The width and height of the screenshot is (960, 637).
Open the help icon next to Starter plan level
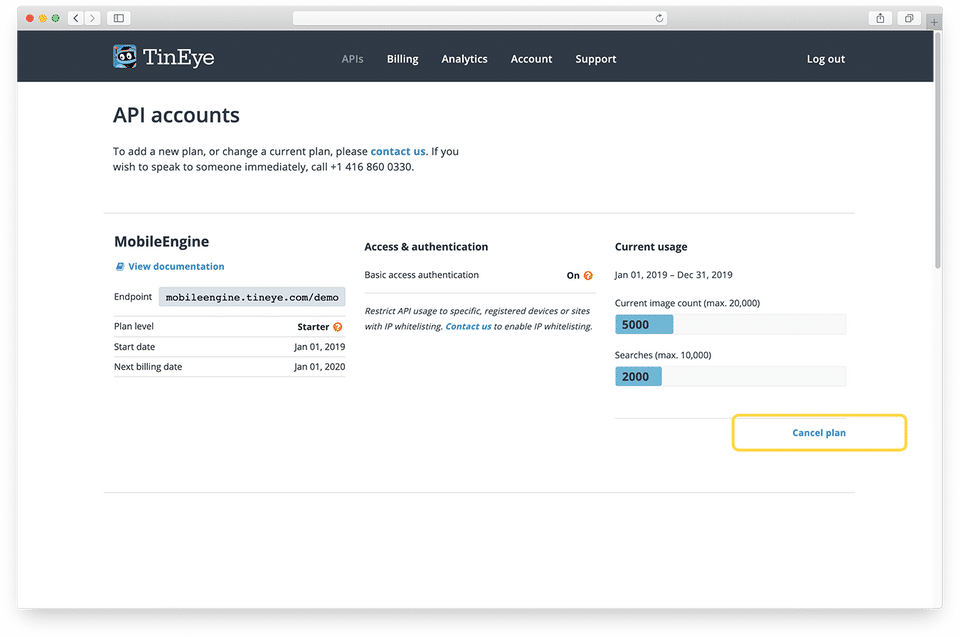[x=337, y=327]
